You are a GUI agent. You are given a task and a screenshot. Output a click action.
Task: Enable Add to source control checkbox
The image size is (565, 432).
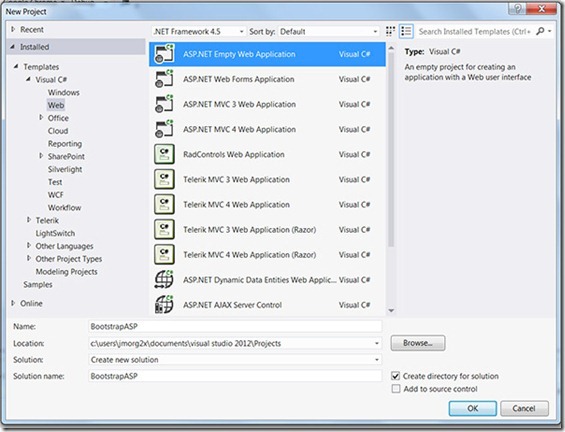point(396,389)
